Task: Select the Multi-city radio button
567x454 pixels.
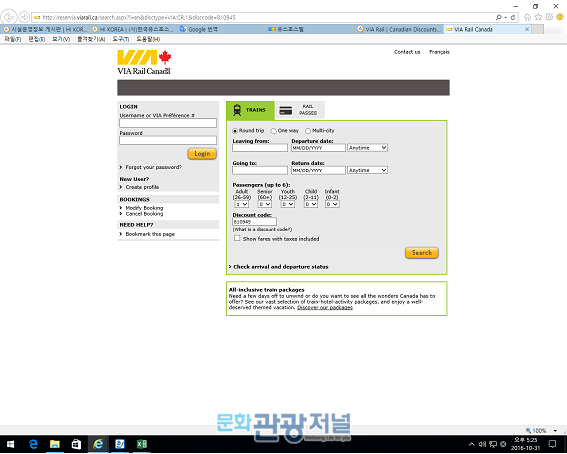Action: [x=308, y=131]
